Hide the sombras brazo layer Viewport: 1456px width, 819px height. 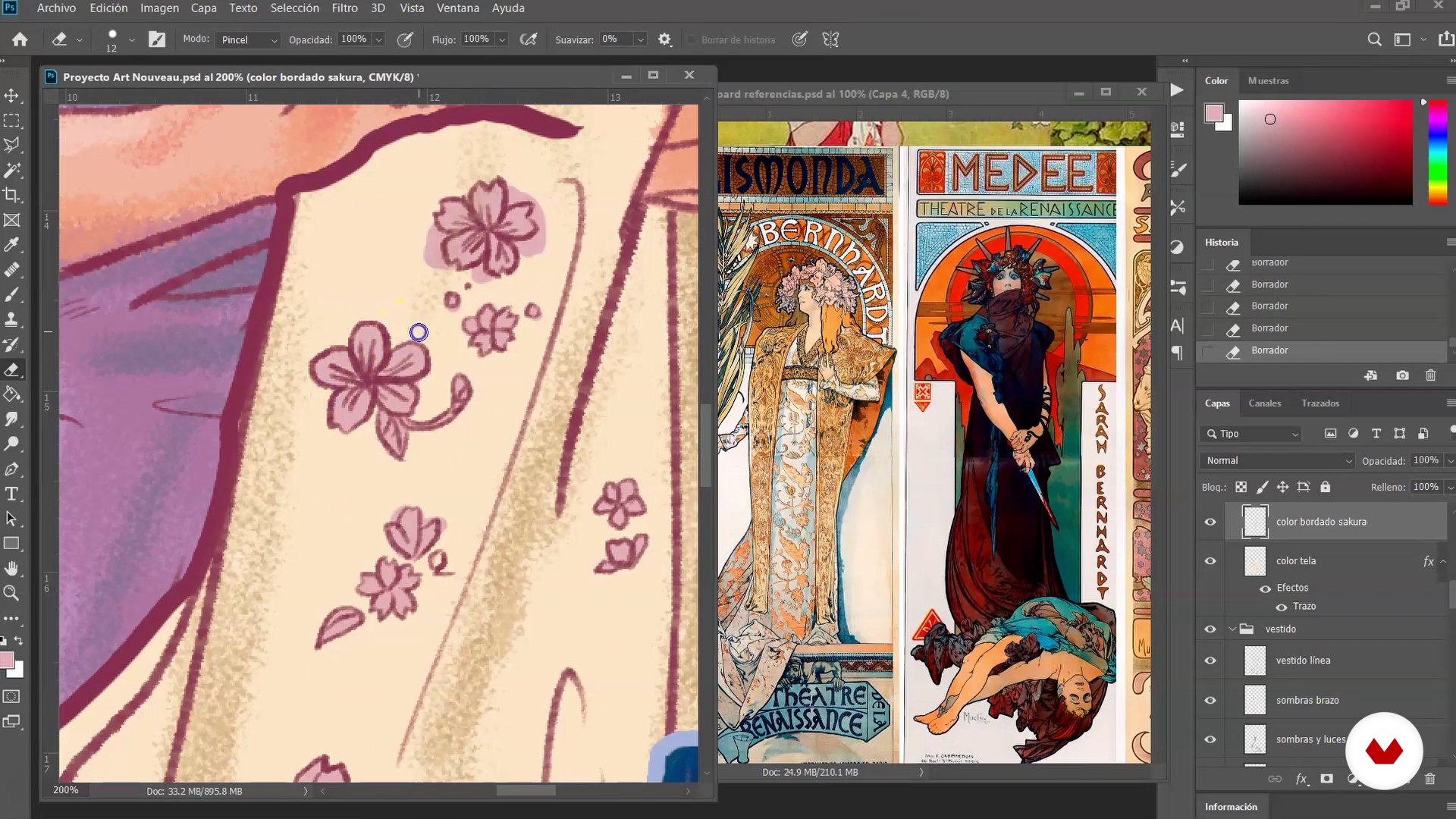1210,700
